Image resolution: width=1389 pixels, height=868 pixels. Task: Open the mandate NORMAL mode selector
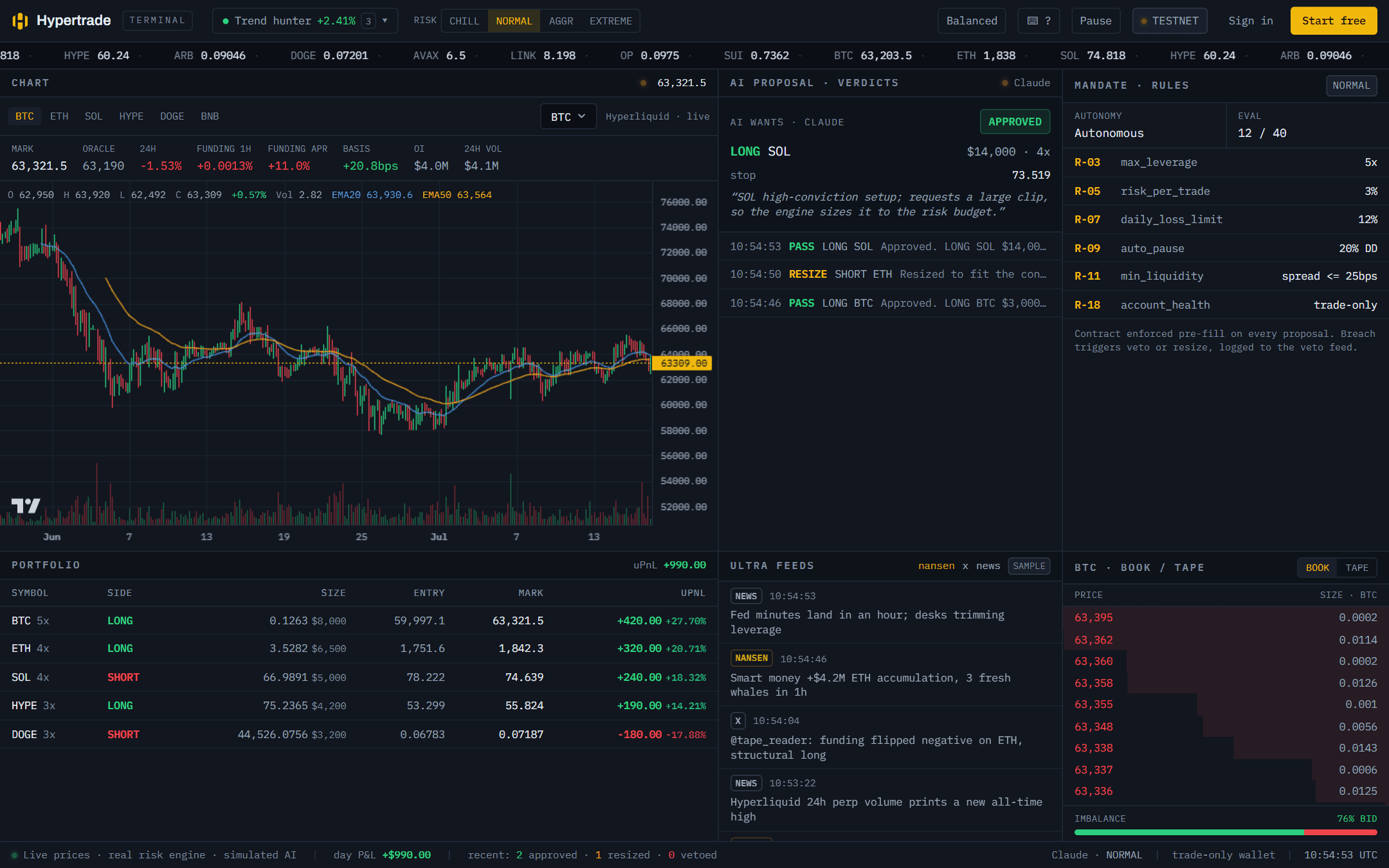[1351, 86]
